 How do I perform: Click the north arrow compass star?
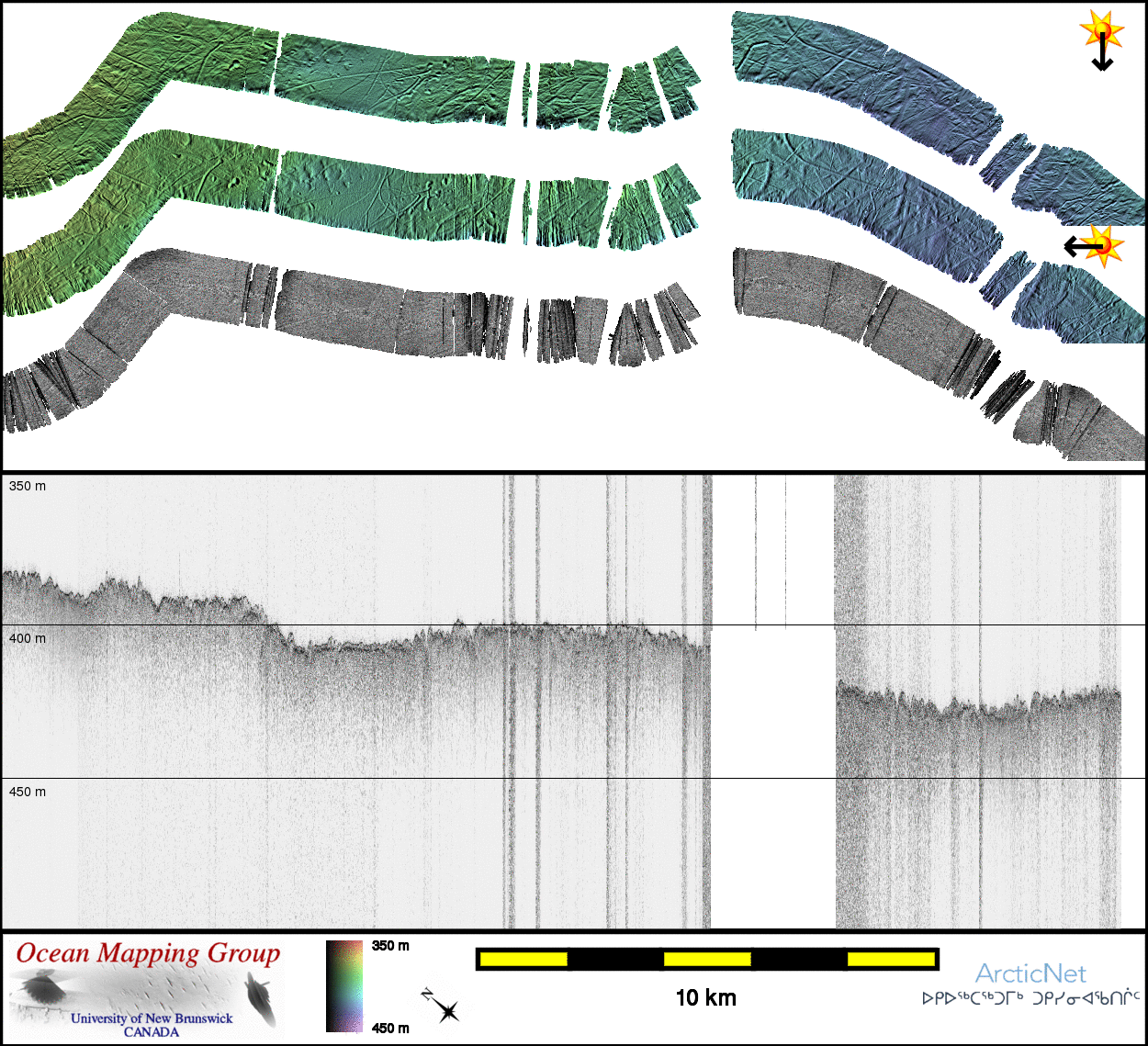445,1009
